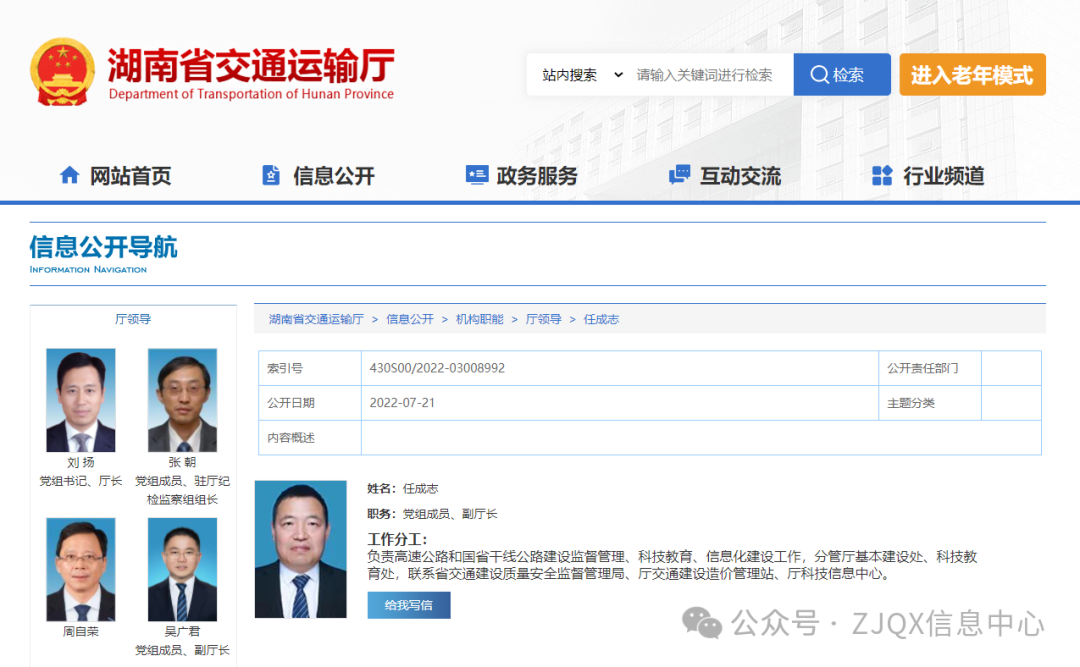Enable elderly mode with 进入老年模式
Screen dimensions: 1080x667
[x=972, y=75]
